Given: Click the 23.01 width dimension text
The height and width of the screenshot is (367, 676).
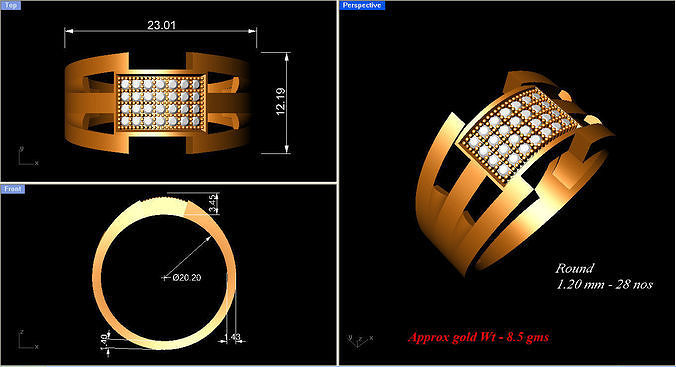Looking at the screenshot, I should pos(161,25).
